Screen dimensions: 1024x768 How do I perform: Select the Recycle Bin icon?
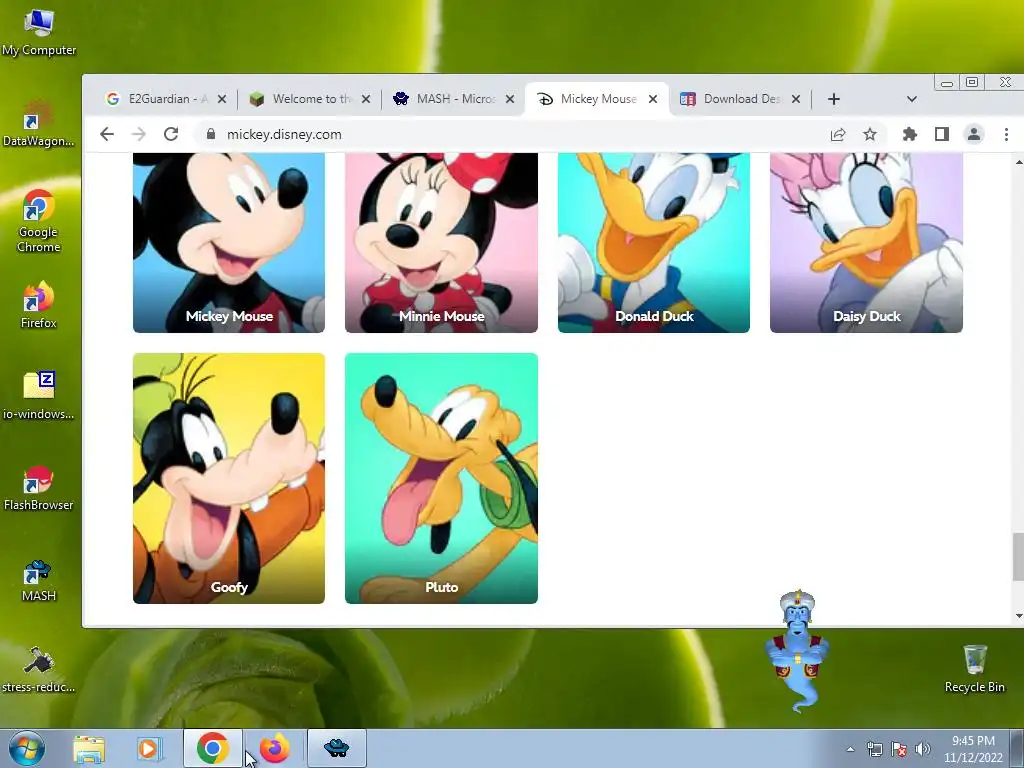coord(974,669)
